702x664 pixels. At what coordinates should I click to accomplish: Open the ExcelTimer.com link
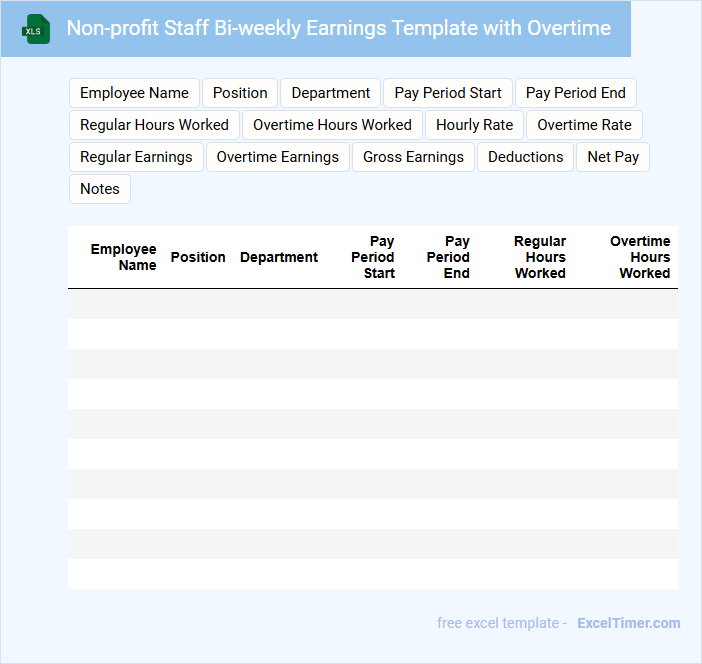coord(629,623)
